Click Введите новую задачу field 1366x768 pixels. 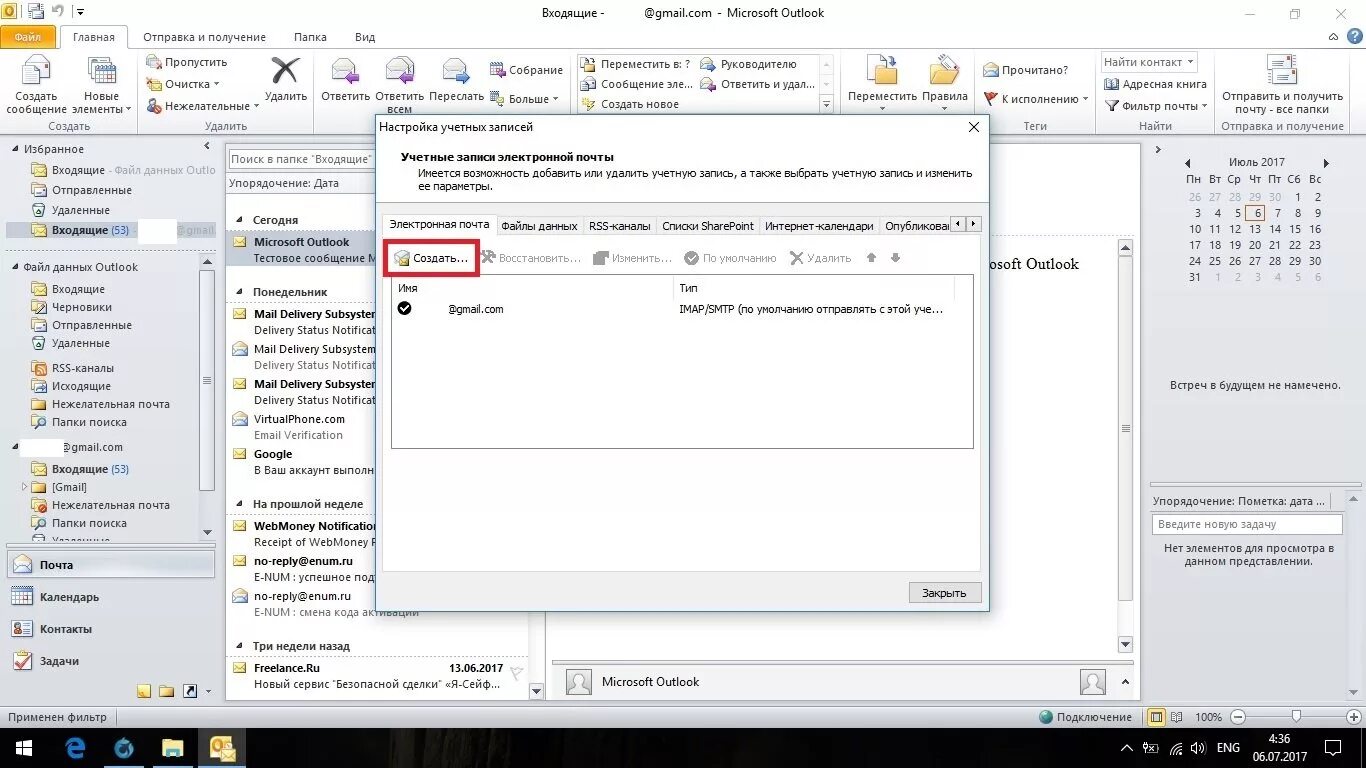pyautogui.click(x=1247, y=524)
